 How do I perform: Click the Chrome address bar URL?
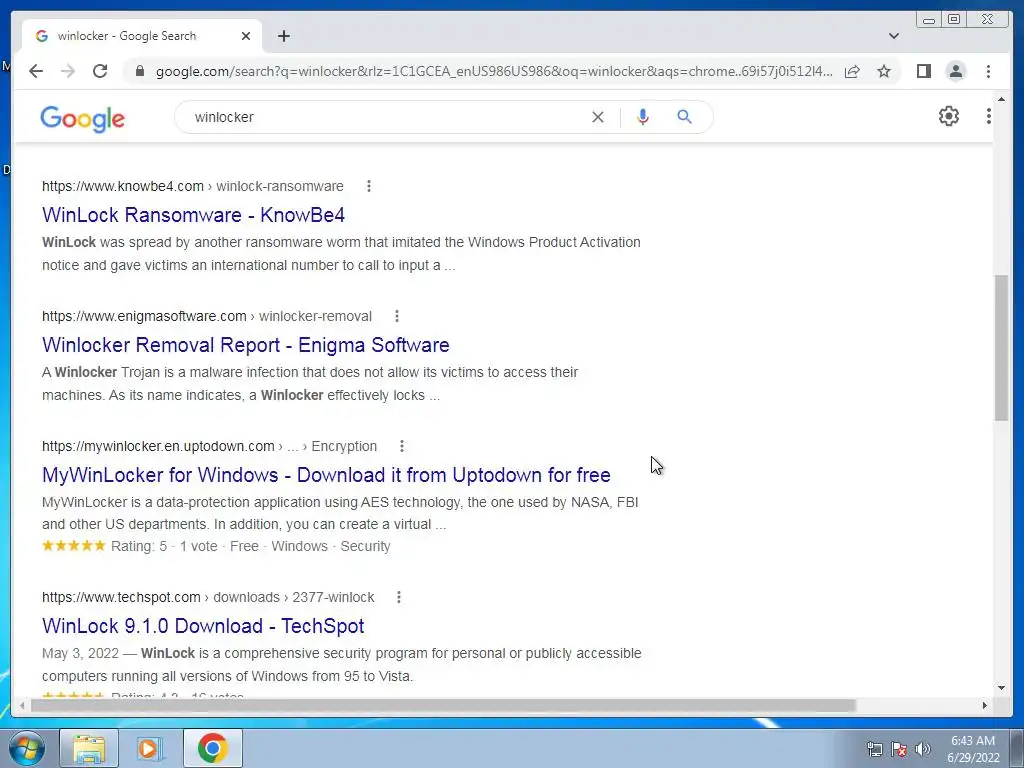[494, 71]
